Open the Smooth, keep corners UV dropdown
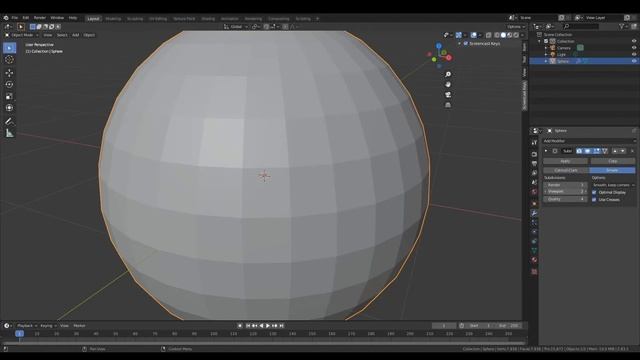Image resolution: width=640 pixels, height=360 pixels. tap(613, 185)
